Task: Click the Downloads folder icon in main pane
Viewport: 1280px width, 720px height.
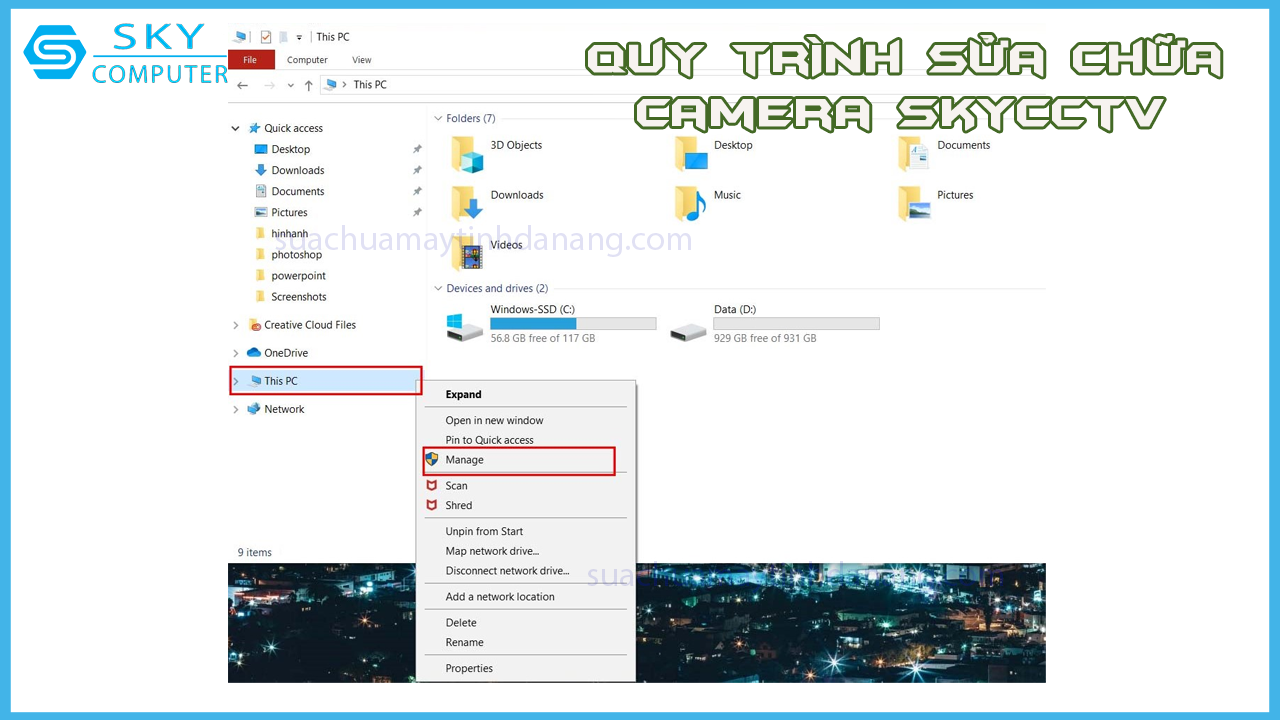Action: pos(467,204)
